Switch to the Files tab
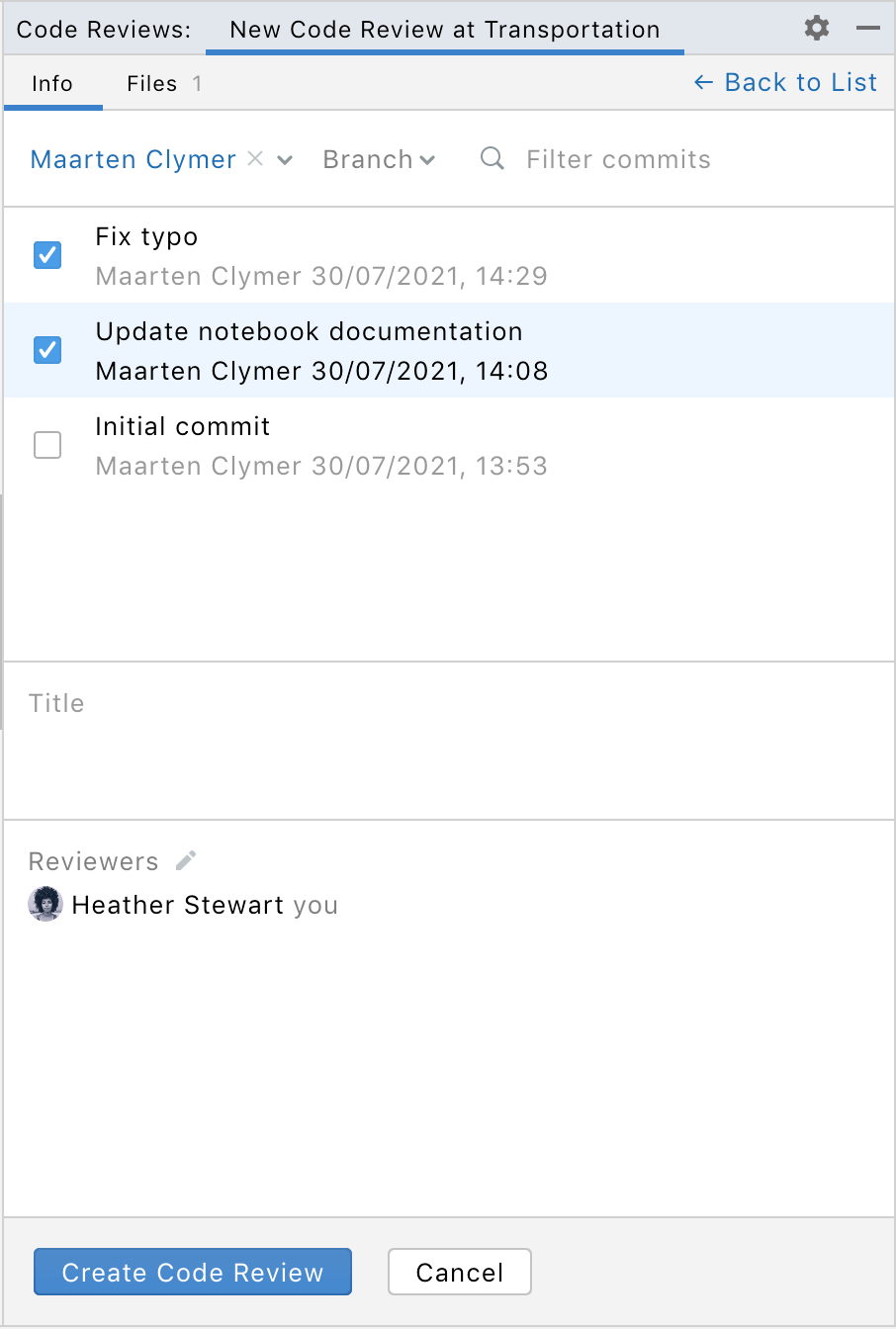The height and width of the screenshot is (1329, 896). pyautogui.click(x=153, y=84)
